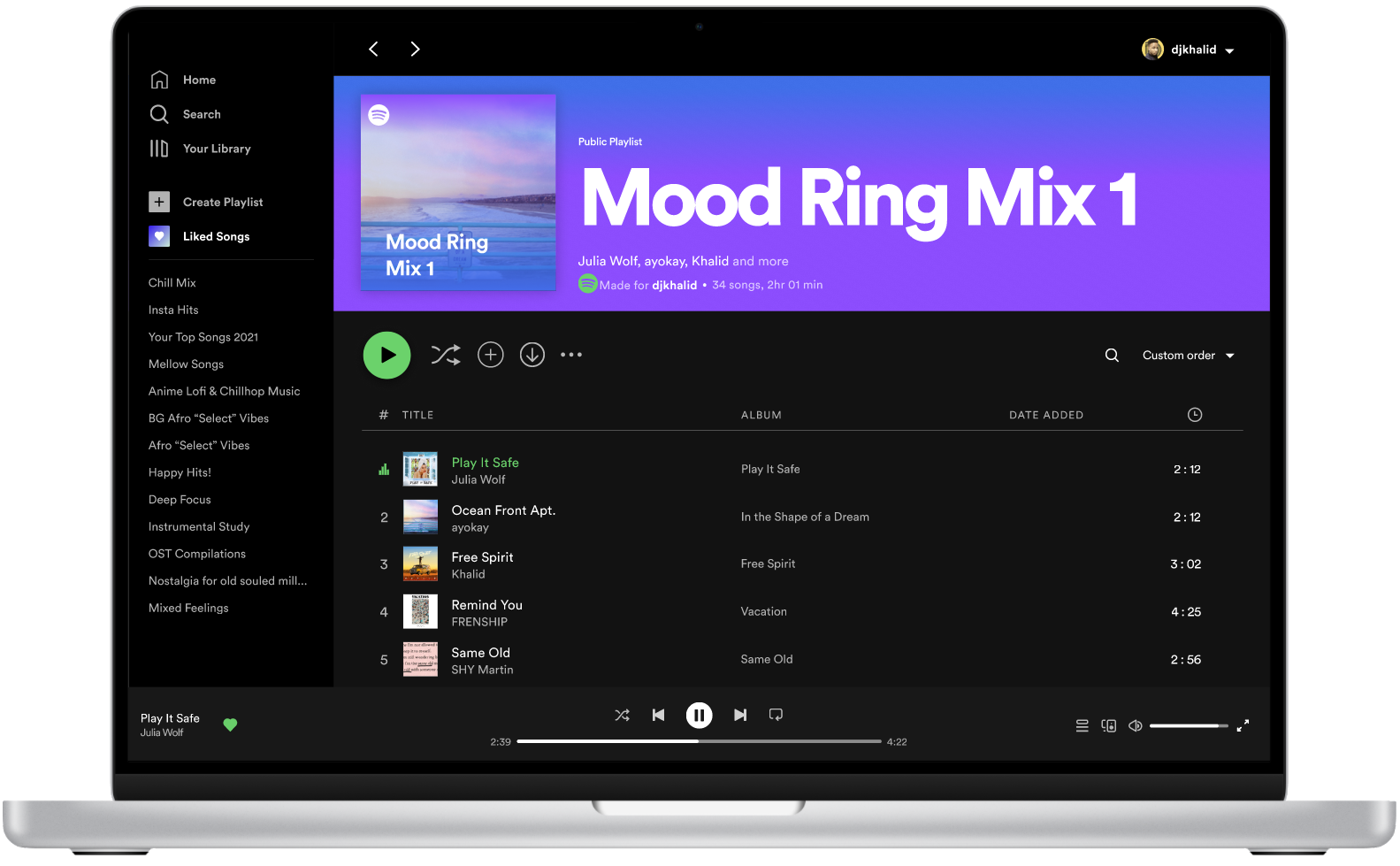Click the Create Playlist plus icon
1400x866 pixels.
pyautogui.click(x=159, y=202)
